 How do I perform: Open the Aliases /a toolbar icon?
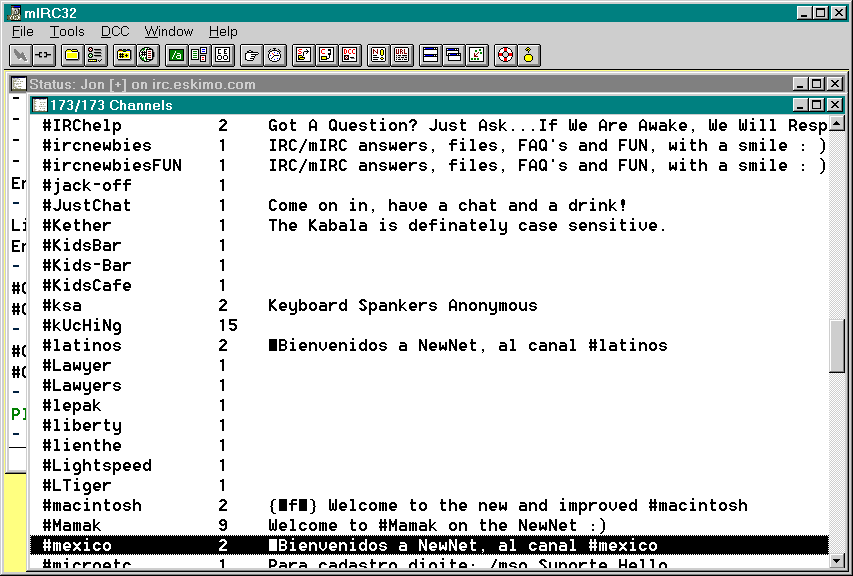coord(176,55)
